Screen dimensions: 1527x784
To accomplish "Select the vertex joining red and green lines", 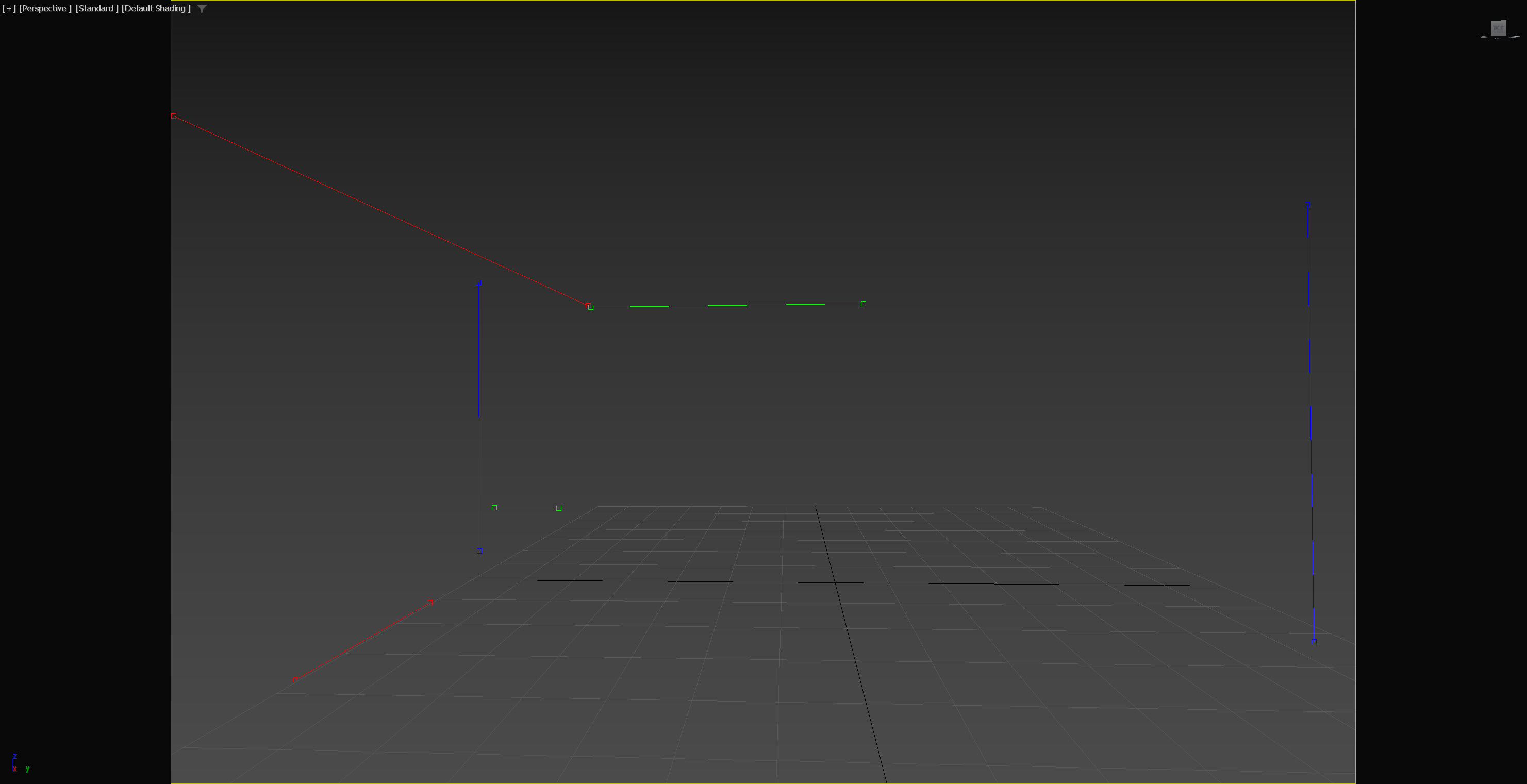I will click(590, 307).
